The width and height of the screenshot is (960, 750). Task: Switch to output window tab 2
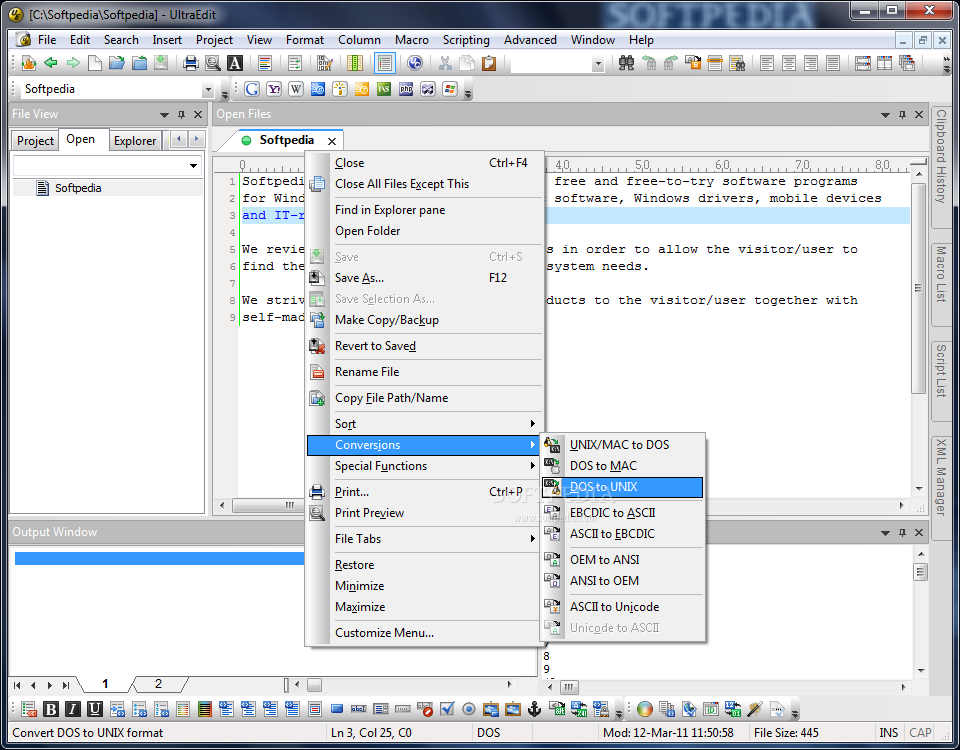(x=158, y=684)
